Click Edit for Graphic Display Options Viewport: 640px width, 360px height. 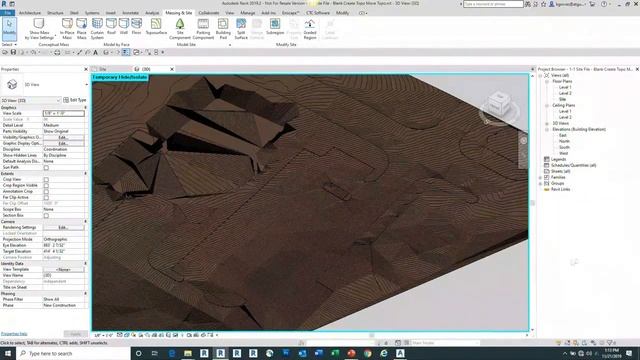click(63, 143)
